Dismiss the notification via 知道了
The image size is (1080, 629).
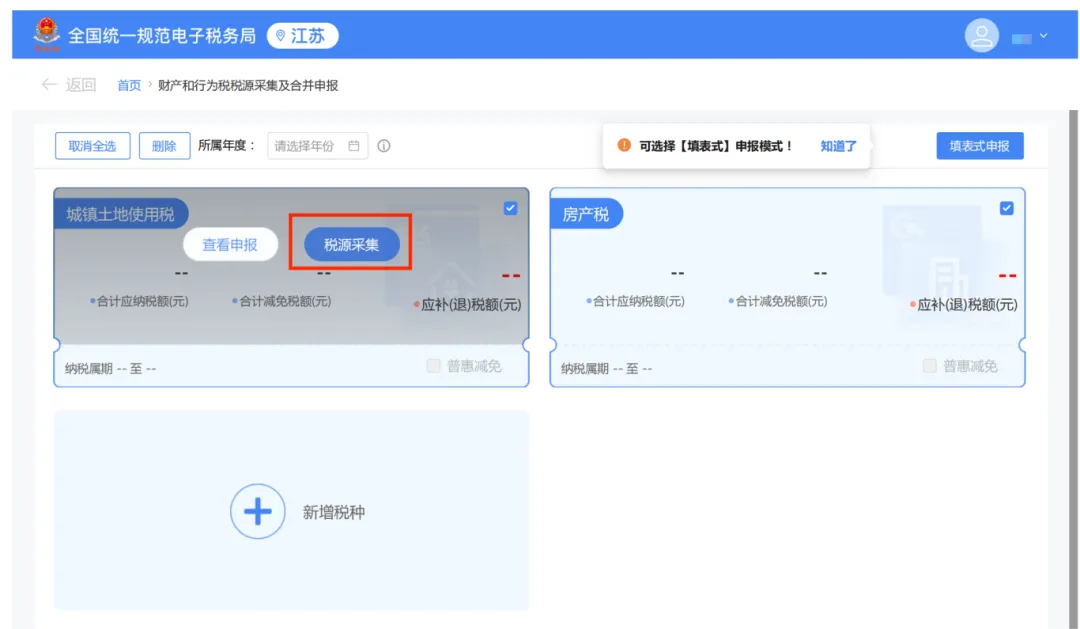[x=838, y=145]
